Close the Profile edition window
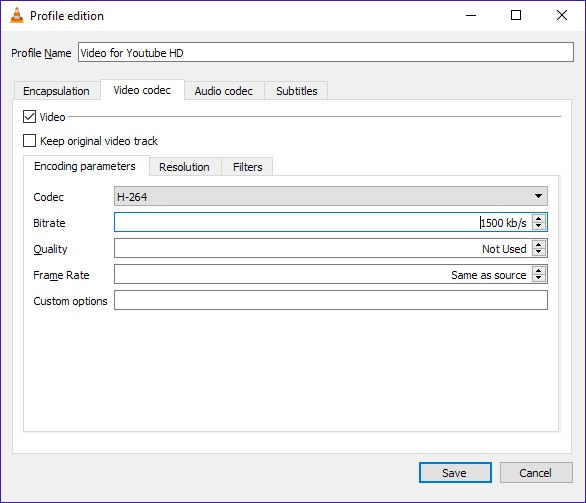 pos(562,15)
